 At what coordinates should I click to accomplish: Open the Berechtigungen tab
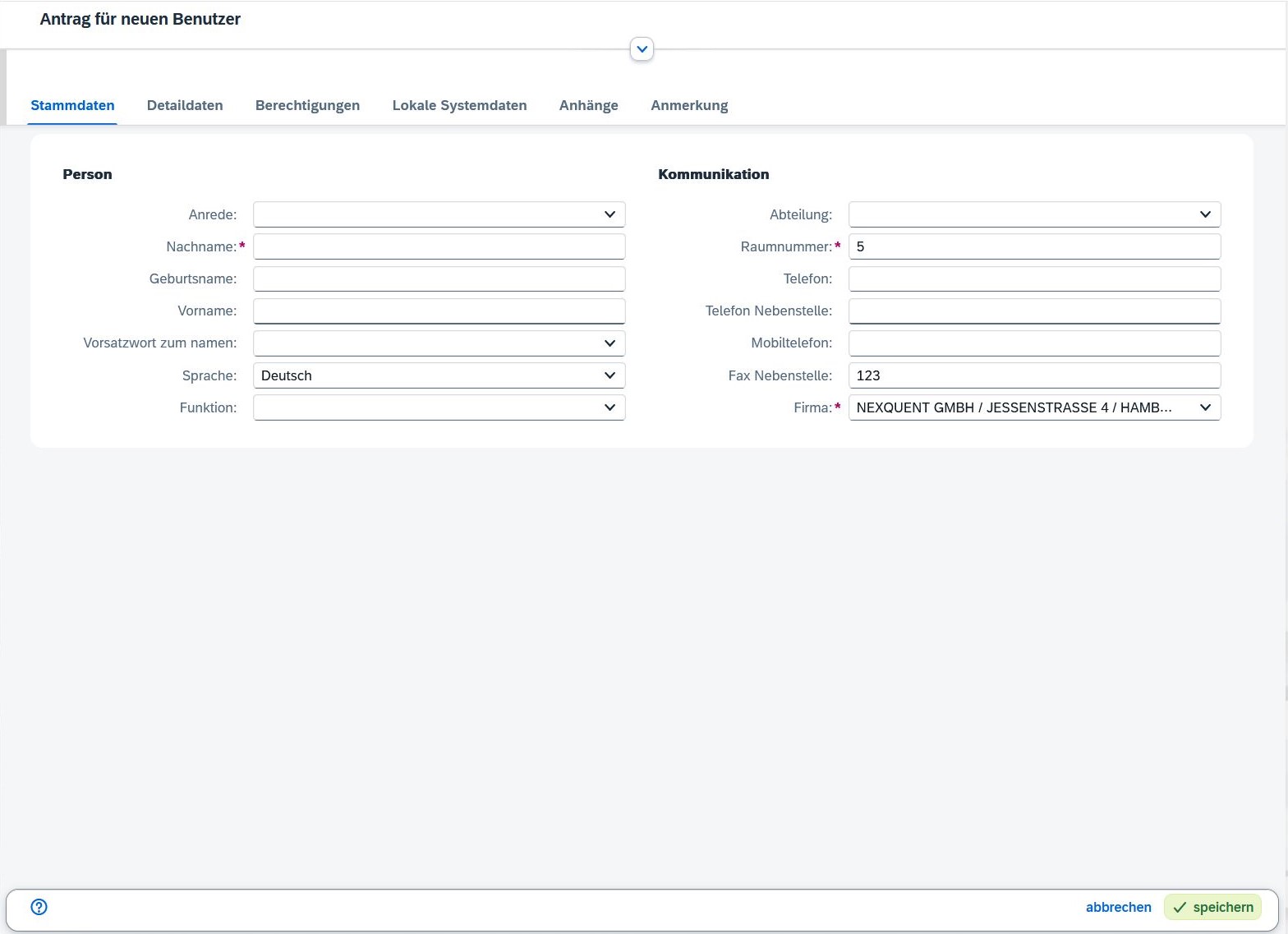(x=307, y=105)
